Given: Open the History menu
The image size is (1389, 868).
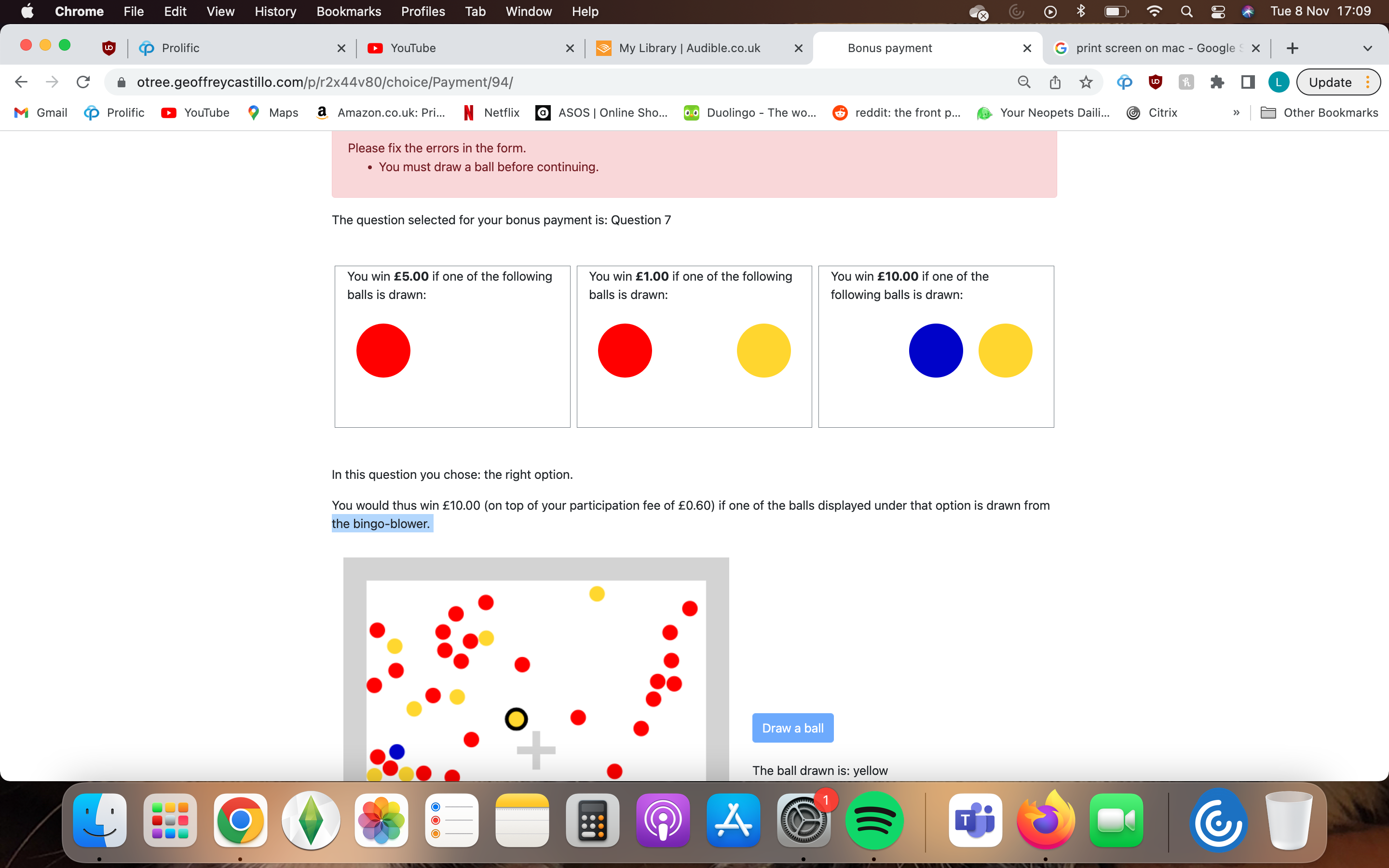Looking at the screenshot, I should (275, 12).
